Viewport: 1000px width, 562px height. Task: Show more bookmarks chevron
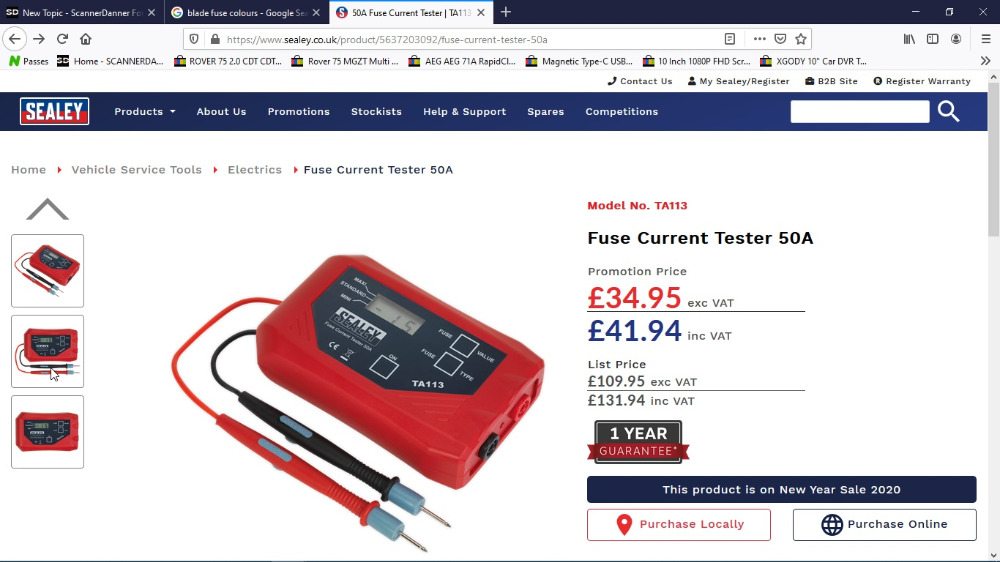coord(985,61)
